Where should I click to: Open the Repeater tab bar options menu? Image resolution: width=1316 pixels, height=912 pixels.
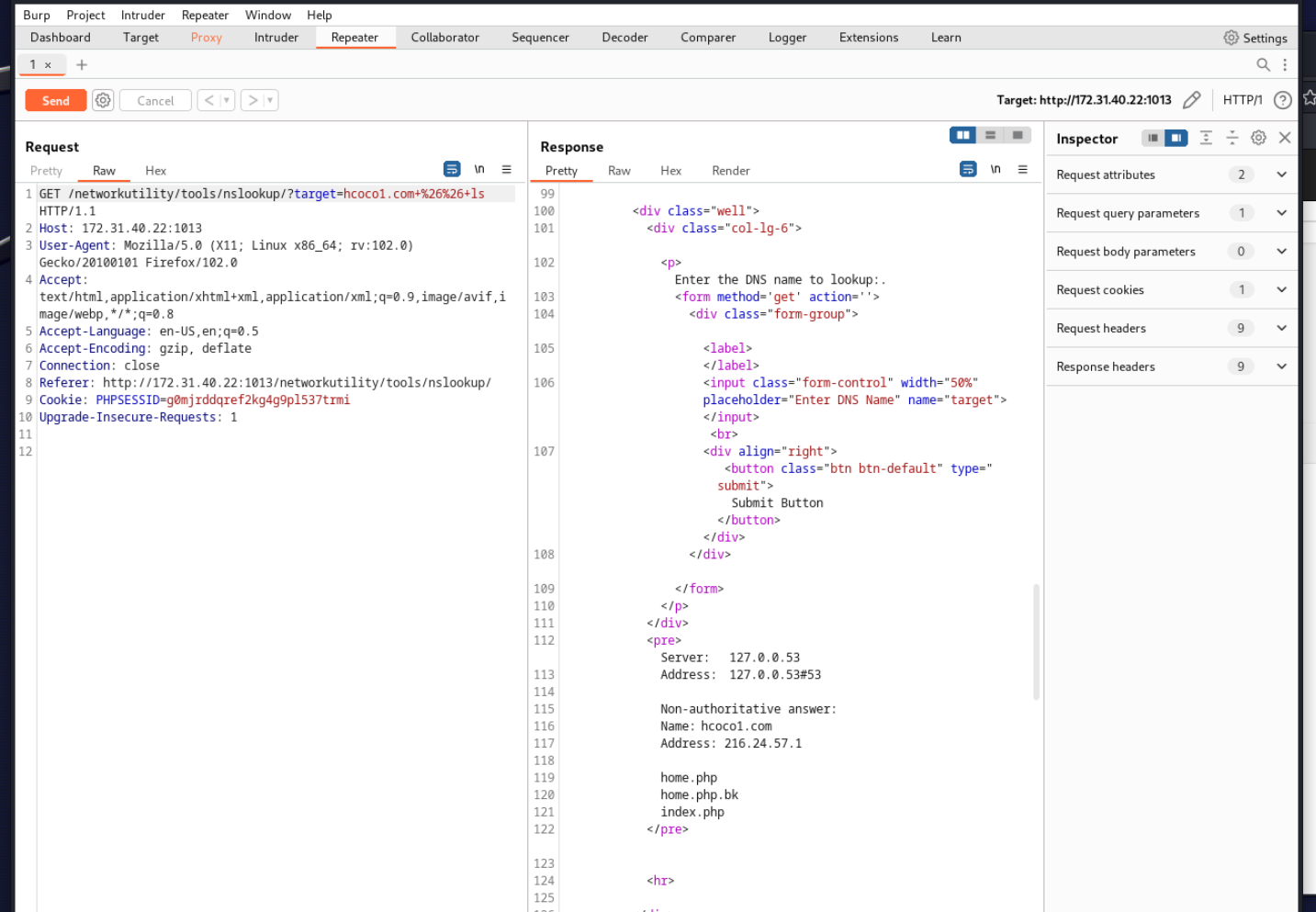click(1285, 64)
